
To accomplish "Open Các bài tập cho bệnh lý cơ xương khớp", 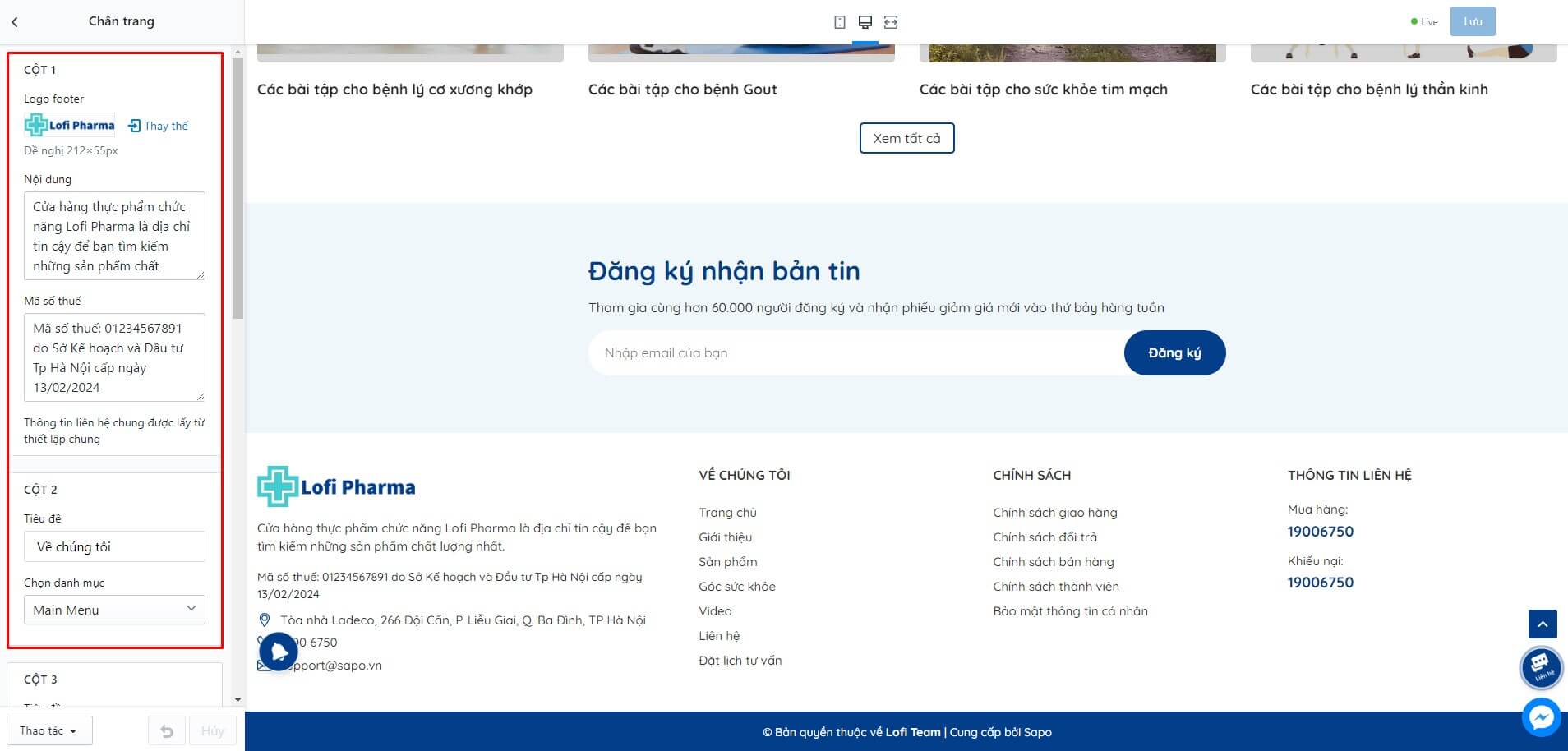I will (394, 90).
